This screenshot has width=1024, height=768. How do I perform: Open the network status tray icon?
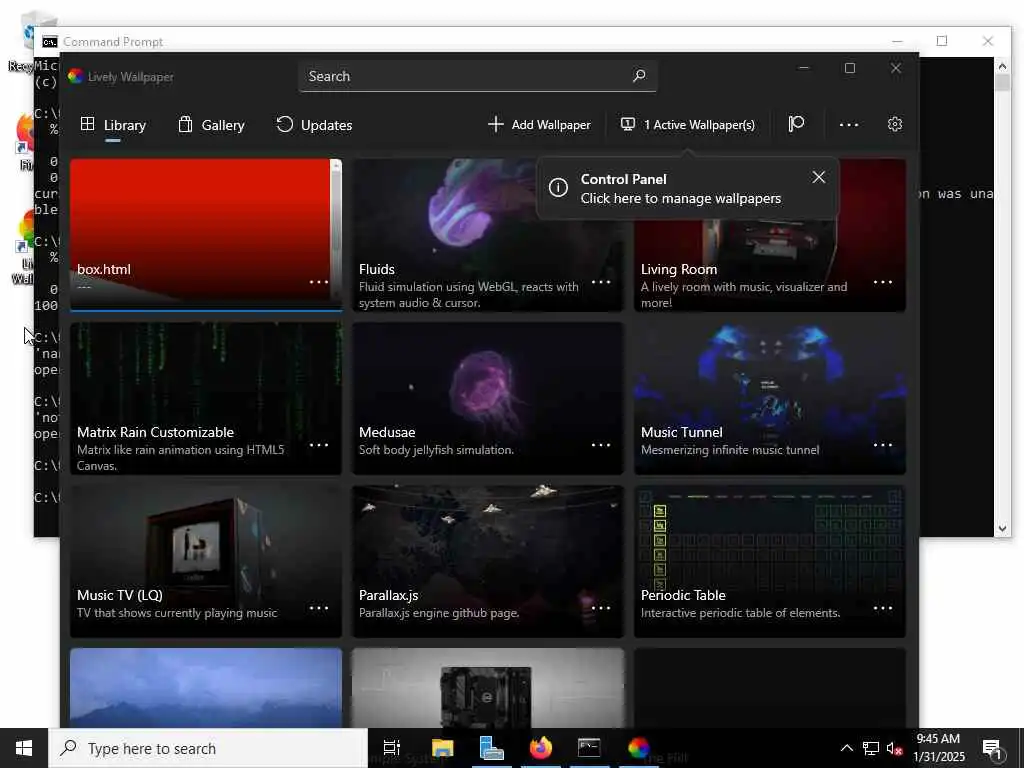click(871, 748)
